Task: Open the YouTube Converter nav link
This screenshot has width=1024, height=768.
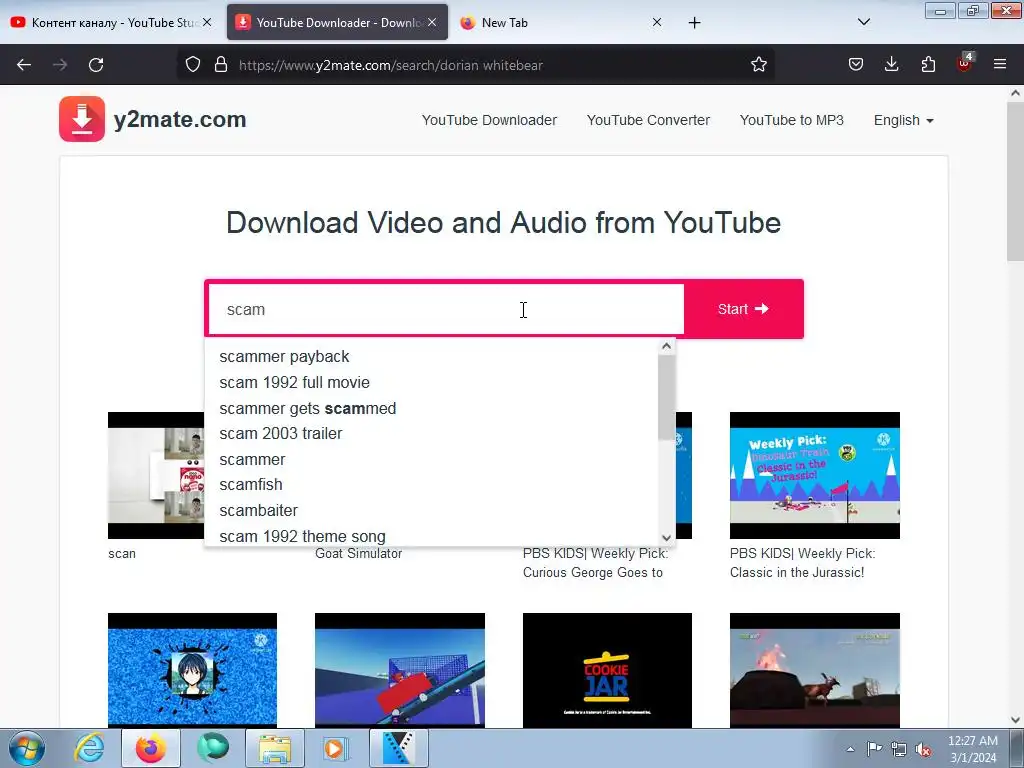Action: click(648, 120)
